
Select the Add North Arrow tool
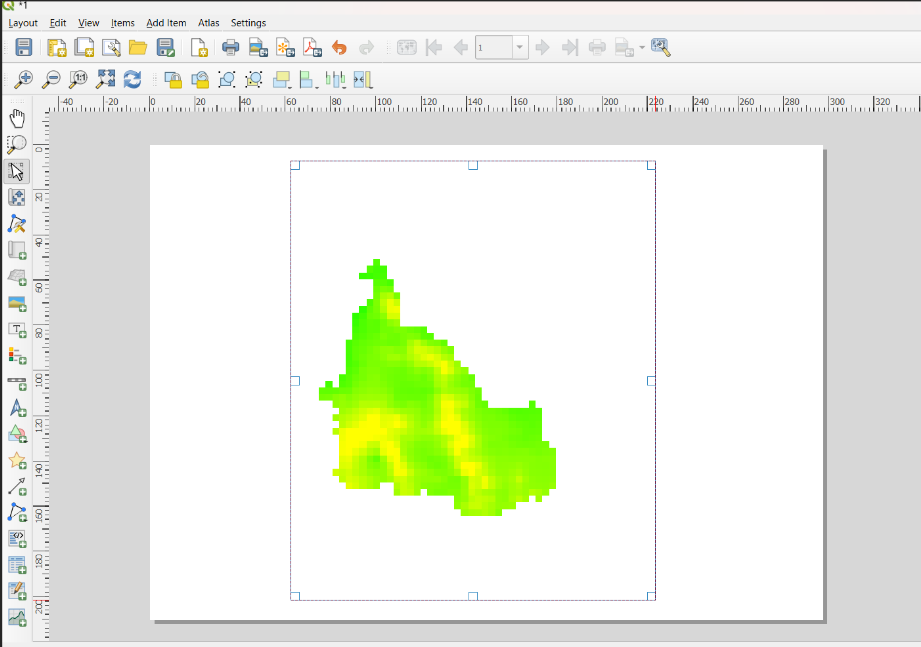17,407
